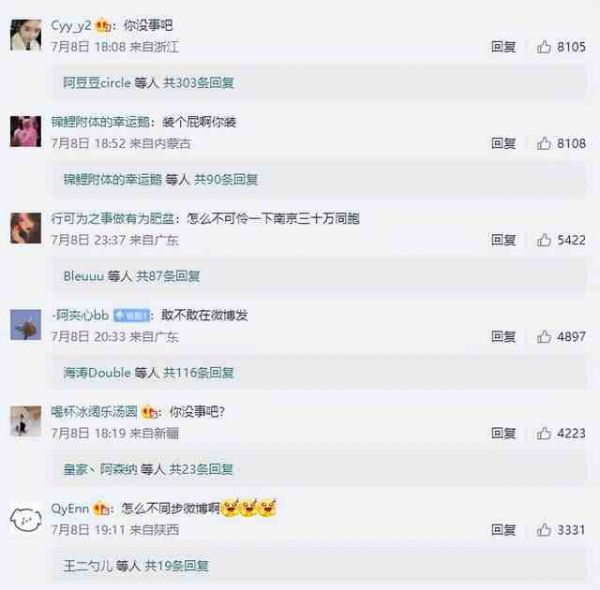This screenshot has height=590, width=600.
Task: Like the comment by Cyy_y2
Action: 544,47
